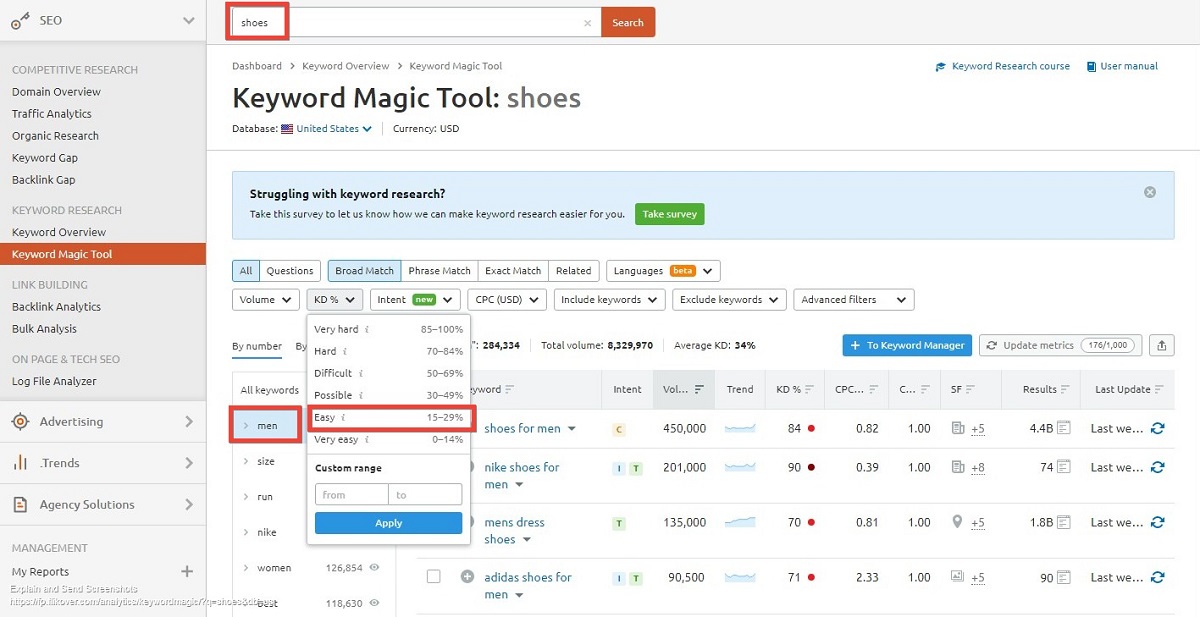The width and height of the screenshot is (1200, 617).
Task: Refresh metrics for nike shoes for men row
Action: (1158, 467)
